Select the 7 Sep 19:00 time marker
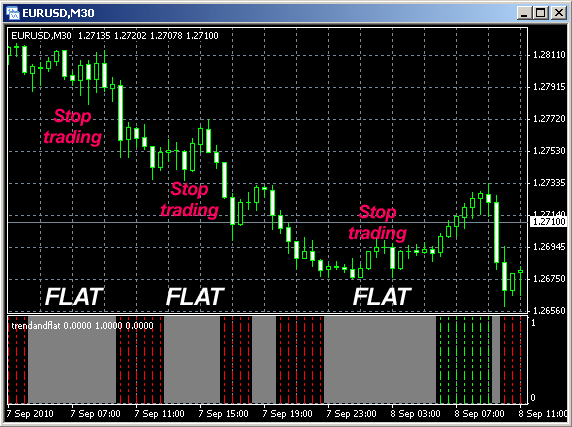The width and height of the screenshot is (572, 427). [287, 414]
